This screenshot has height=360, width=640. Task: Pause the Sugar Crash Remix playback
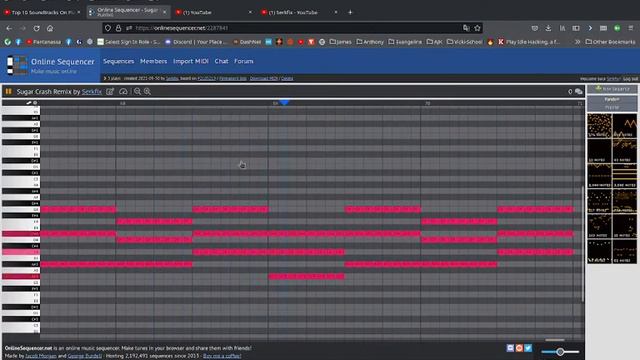tap(9, 91)
